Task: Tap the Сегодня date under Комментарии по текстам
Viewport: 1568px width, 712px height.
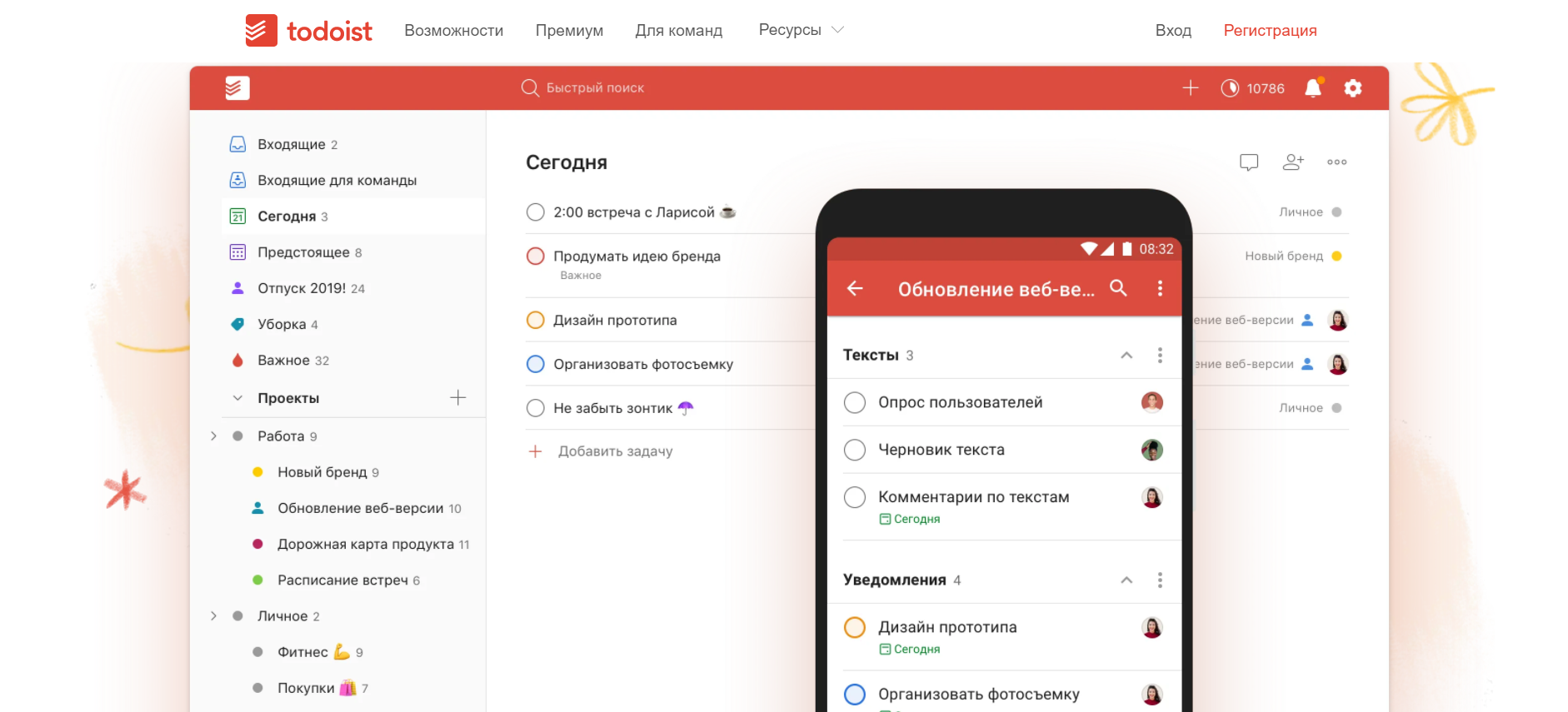Action: 910,519
